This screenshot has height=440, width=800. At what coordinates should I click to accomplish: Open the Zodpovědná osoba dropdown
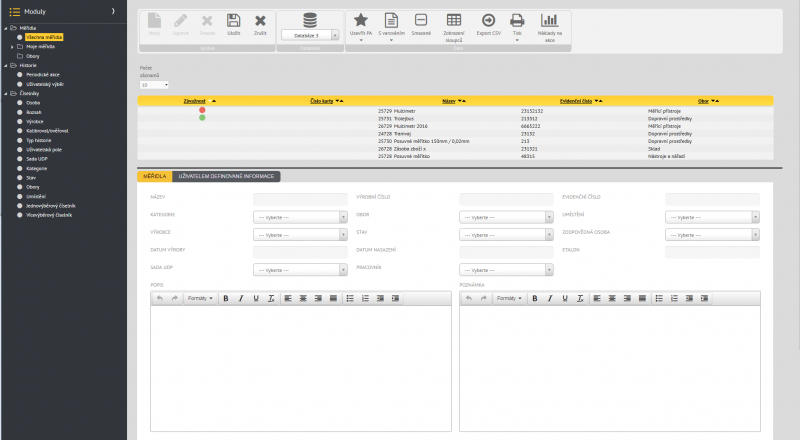(x=712, y=235)
